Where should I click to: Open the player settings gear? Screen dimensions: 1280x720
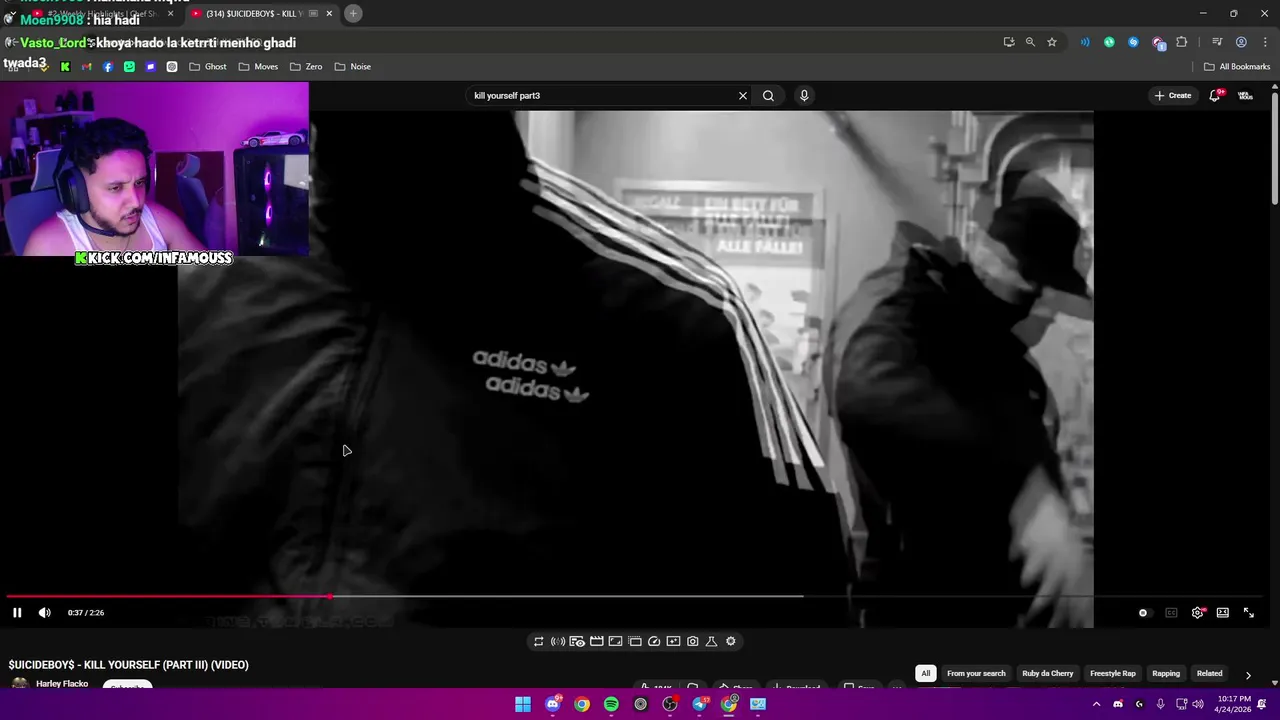tap(1197, 613)
